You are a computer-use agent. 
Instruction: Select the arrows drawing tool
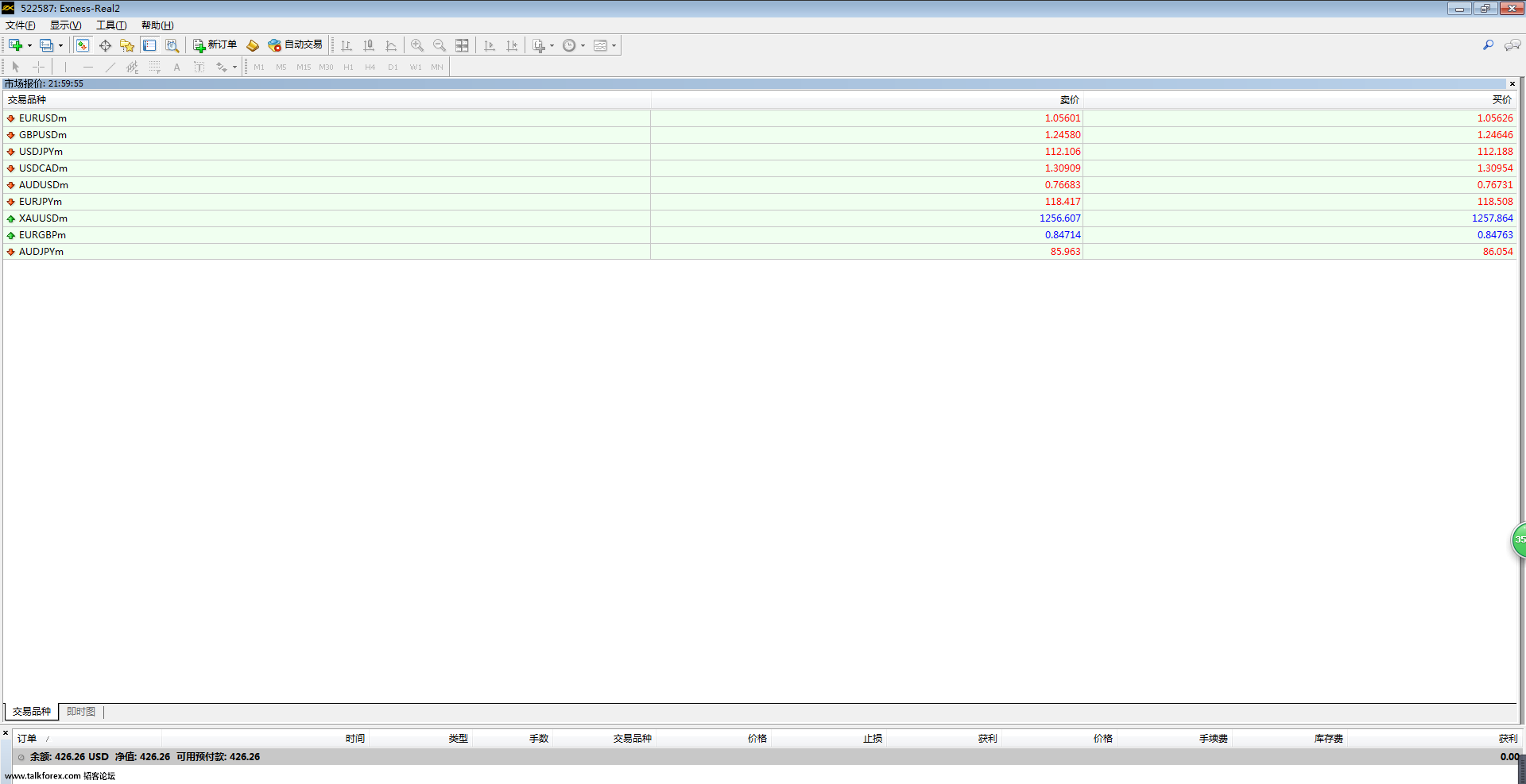(x=222, y=67)
